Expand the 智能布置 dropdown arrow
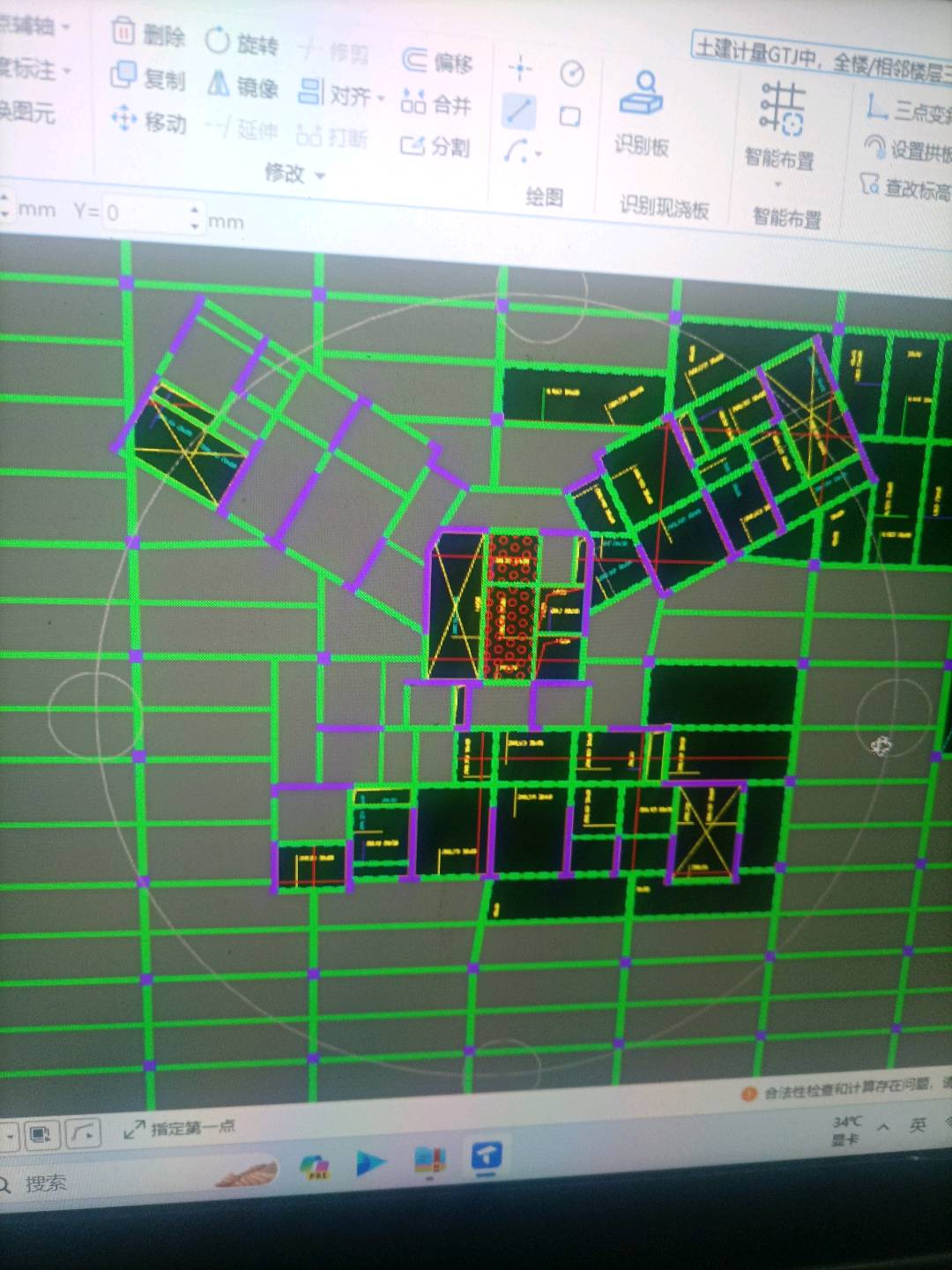Image resolution: width=952 pixels, height=1270 pixels. pos(778,184)
